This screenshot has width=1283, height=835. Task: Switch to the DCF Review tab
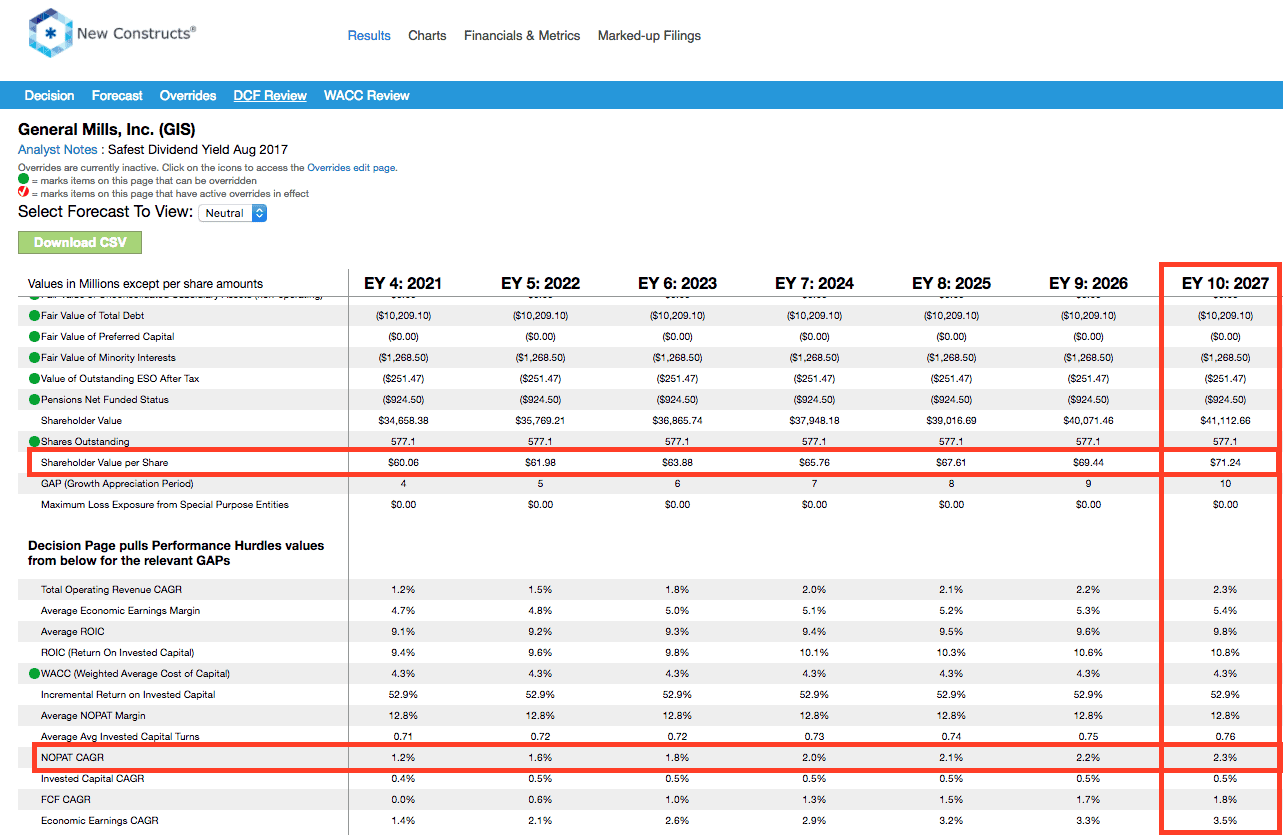coord(270,95)
